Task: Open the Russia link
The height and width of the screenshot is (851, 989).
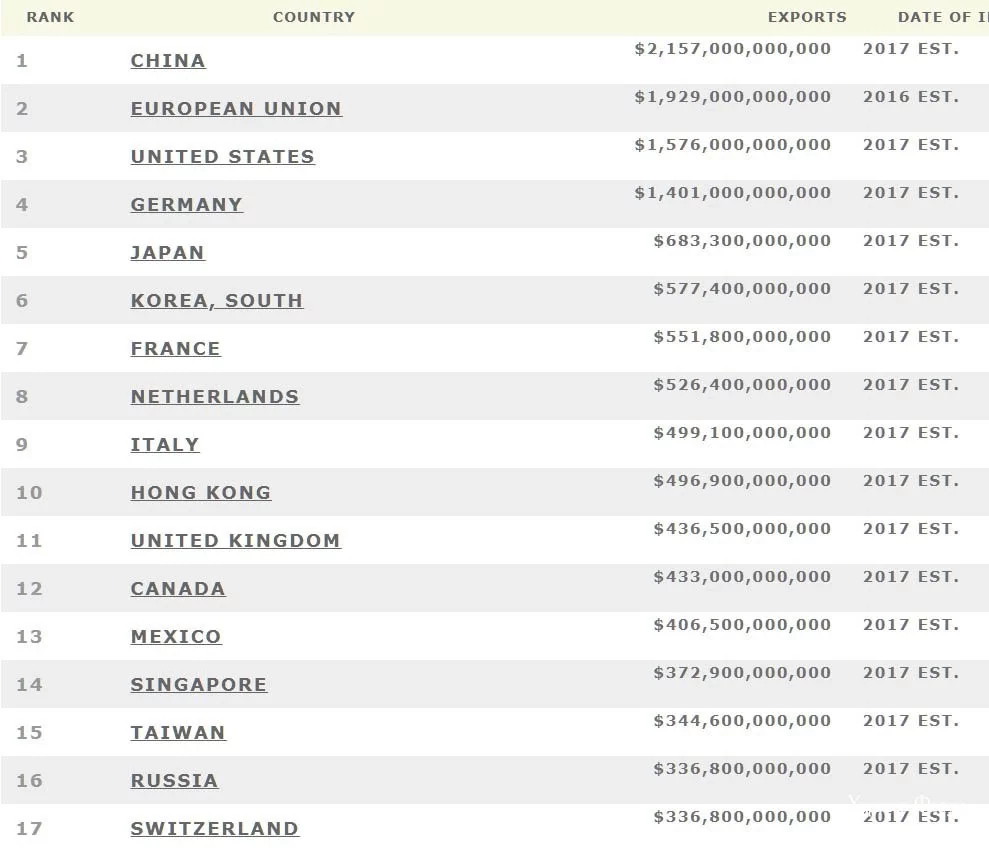Action: click(x=174, y=781)
